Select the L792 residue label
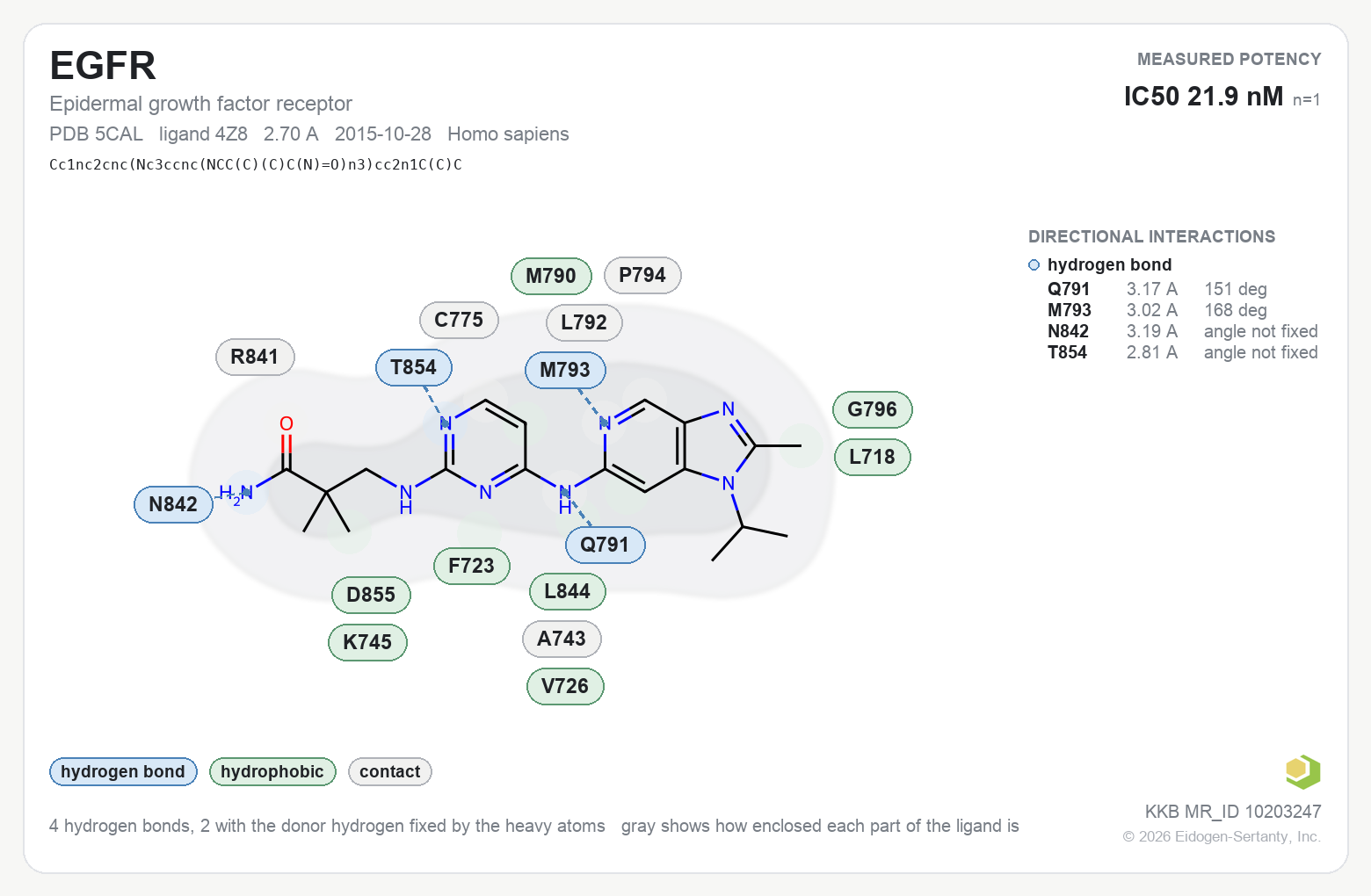This screenshot has width=1371, height=896. pyautogui.click(x=584, y=322)
